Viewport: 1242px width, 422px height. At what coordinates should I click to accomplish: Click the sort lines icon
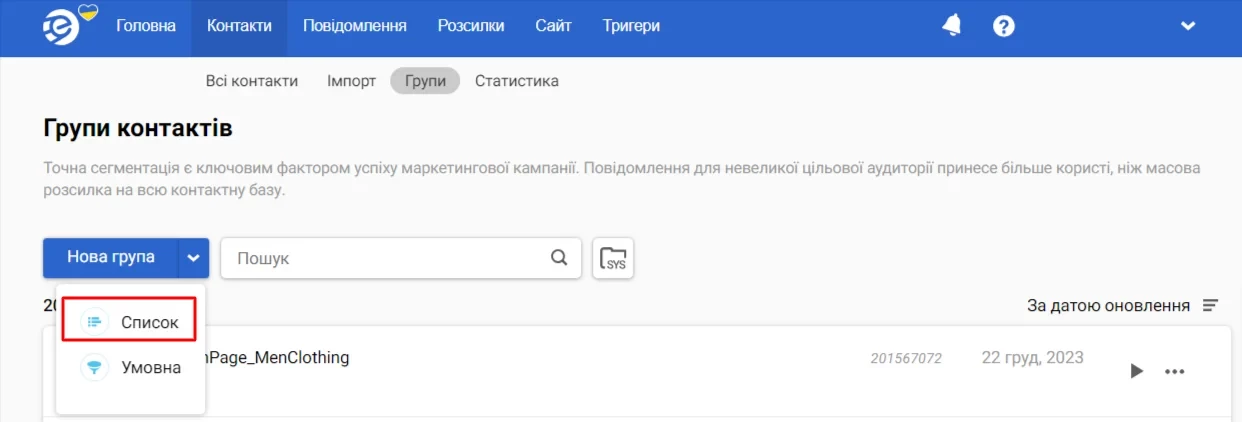pos(1210,305)
